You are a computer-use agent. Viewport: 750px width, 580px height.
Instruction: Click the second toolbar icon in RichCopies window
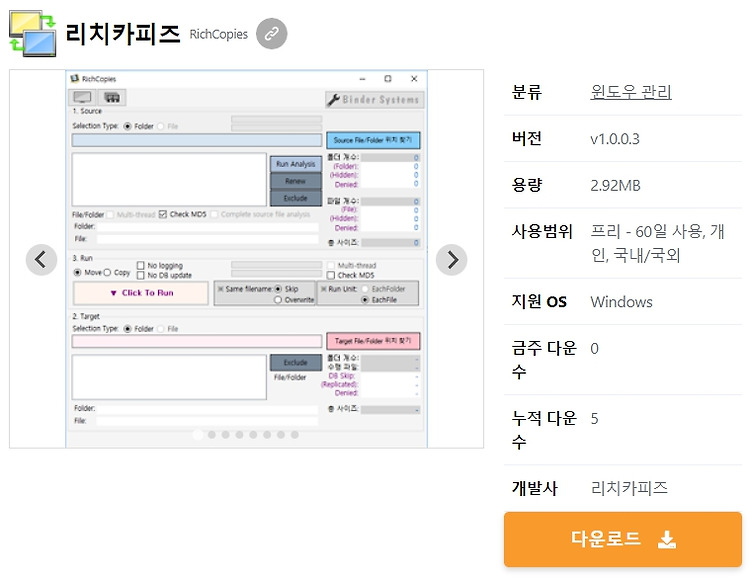pos(112,98)
